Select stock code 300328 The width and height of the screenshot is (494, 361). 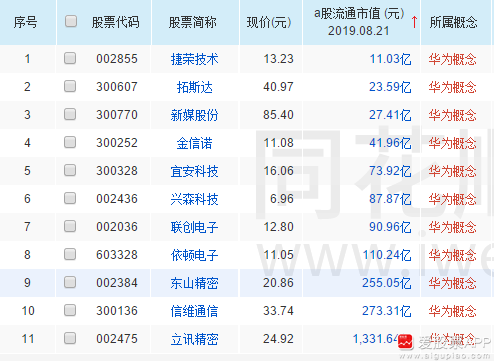tap(117, 171)
